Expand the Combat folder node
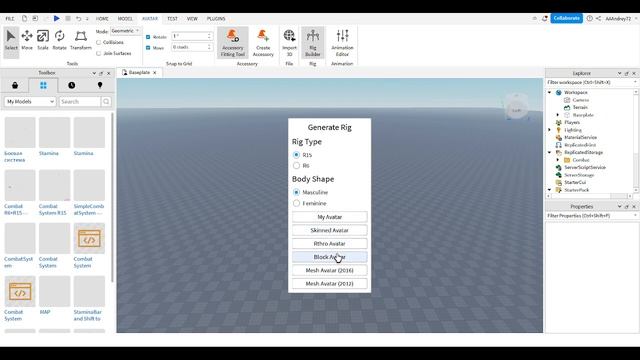640x360 pixels. pos(558,160)
